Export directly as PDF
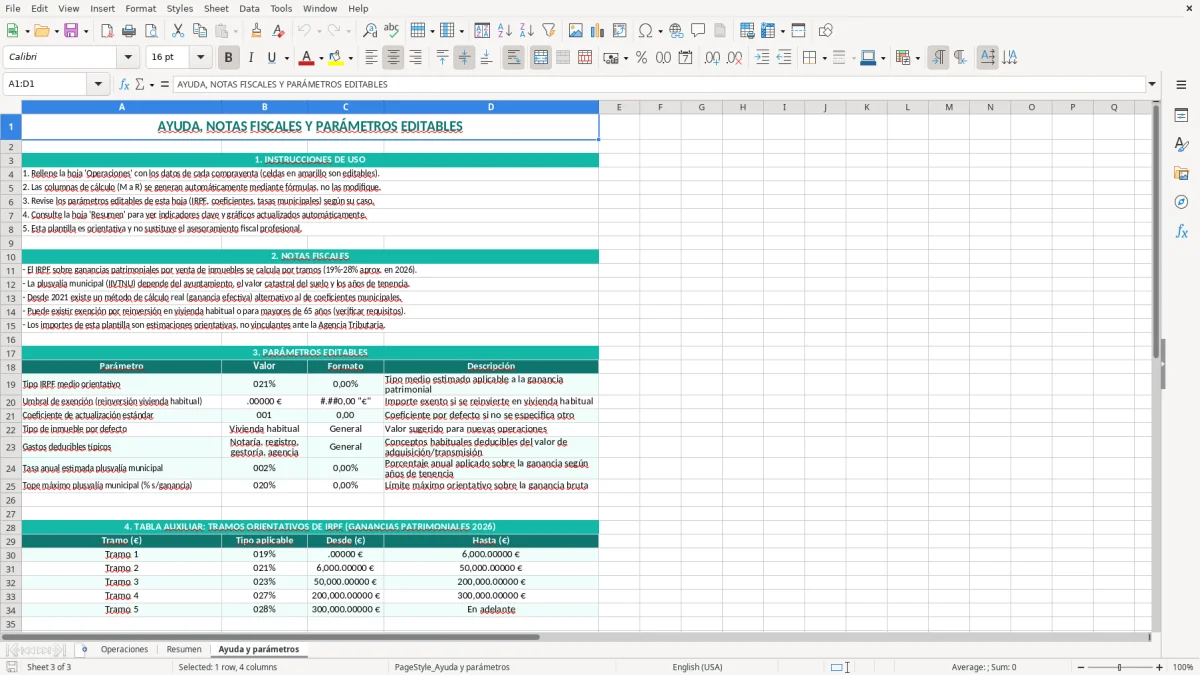Viewport: 1200px width, 675px height. (x=107, y=31)
